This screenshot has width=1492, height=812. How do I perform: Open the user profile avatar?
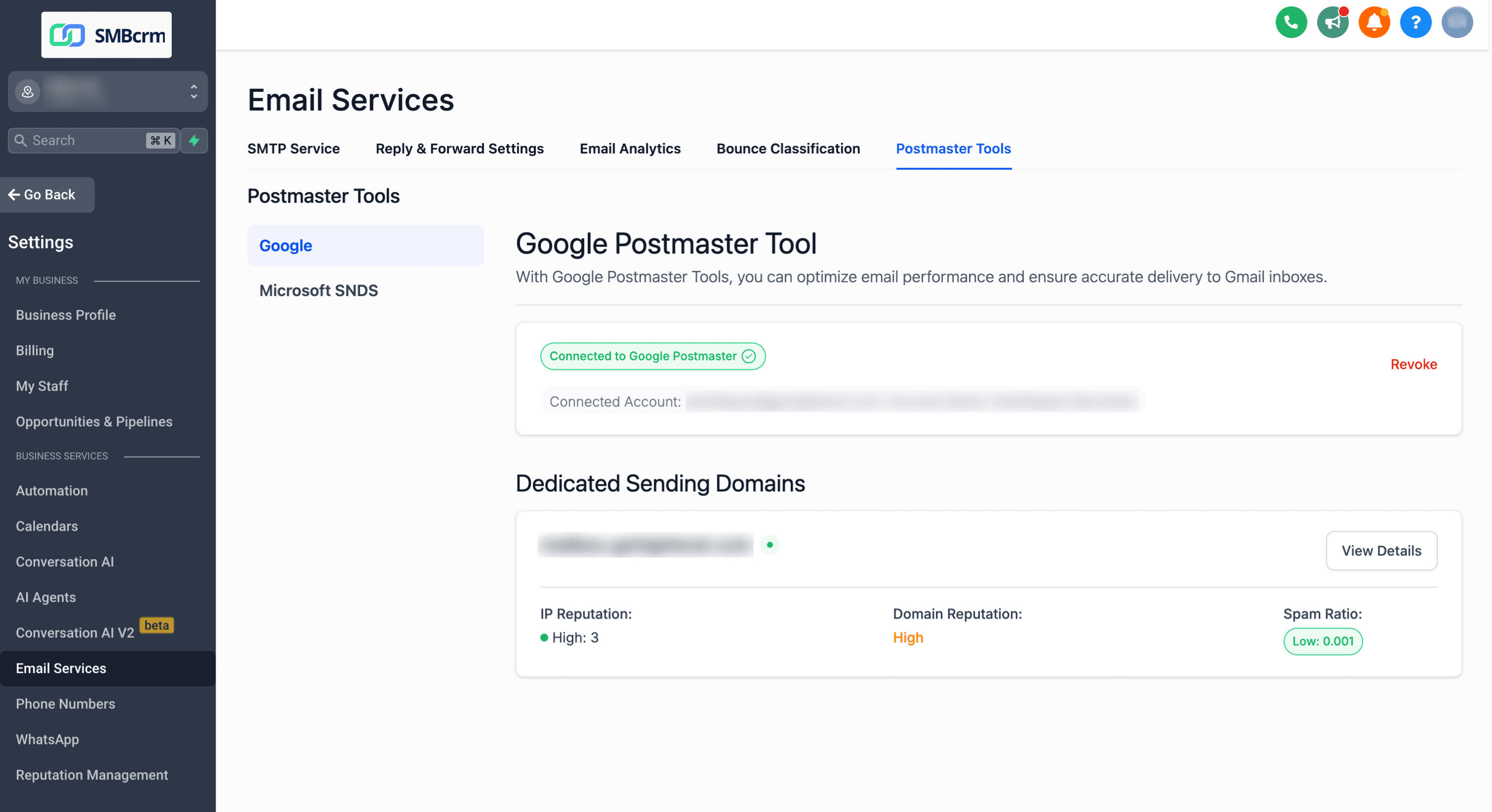1457,23
